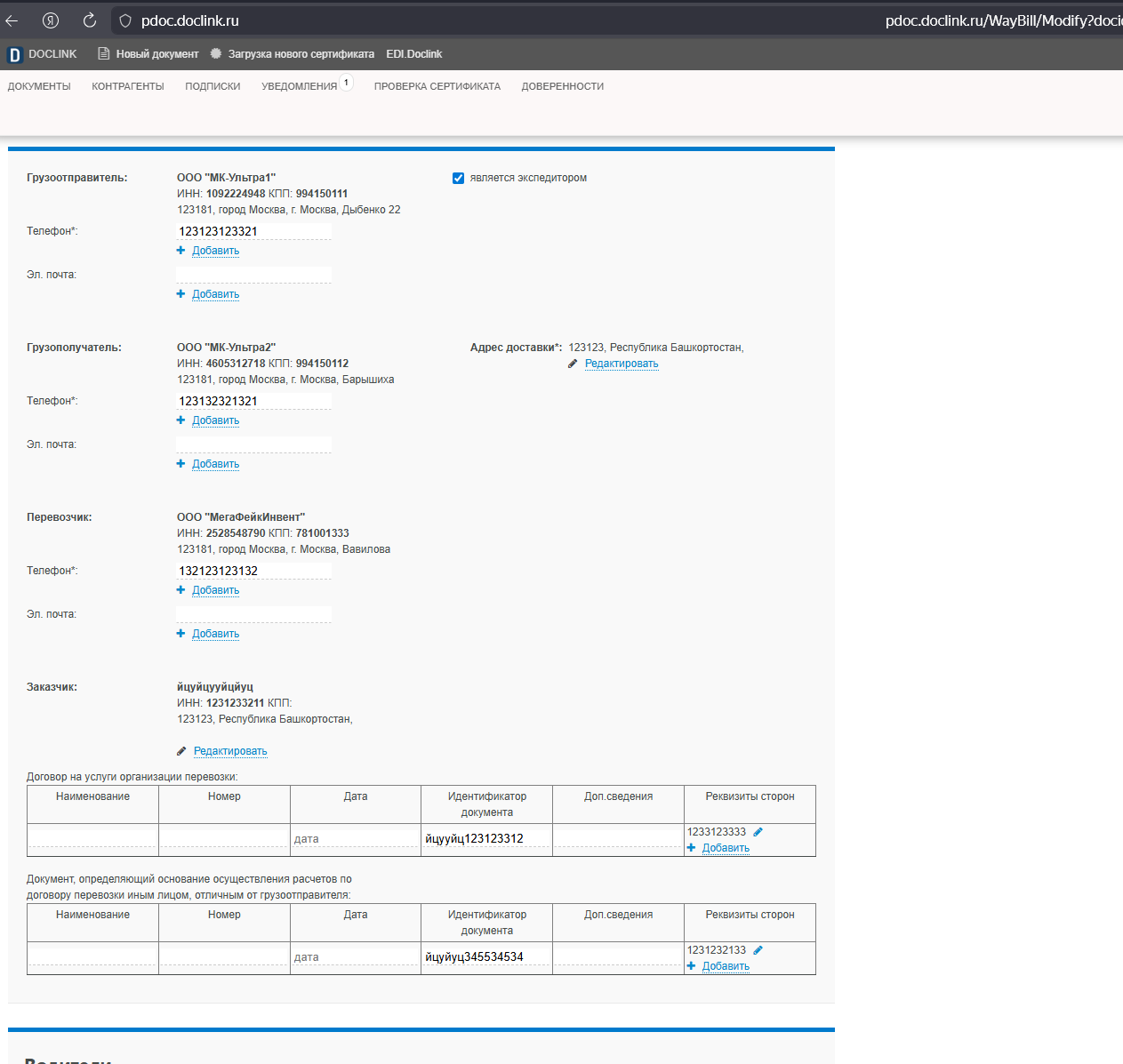Click the DOCLINK logo icon
This screenshot has height=1064, width=1123.
pos(14,54)
